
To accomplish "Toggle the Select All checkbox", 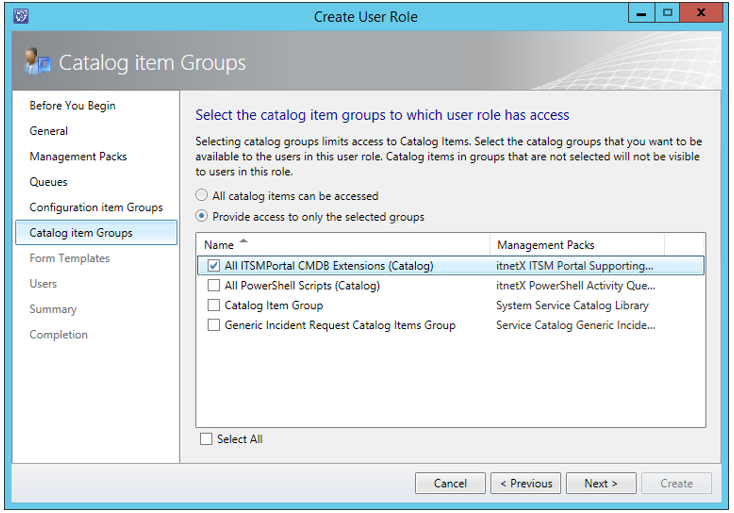I will point(206,439).
